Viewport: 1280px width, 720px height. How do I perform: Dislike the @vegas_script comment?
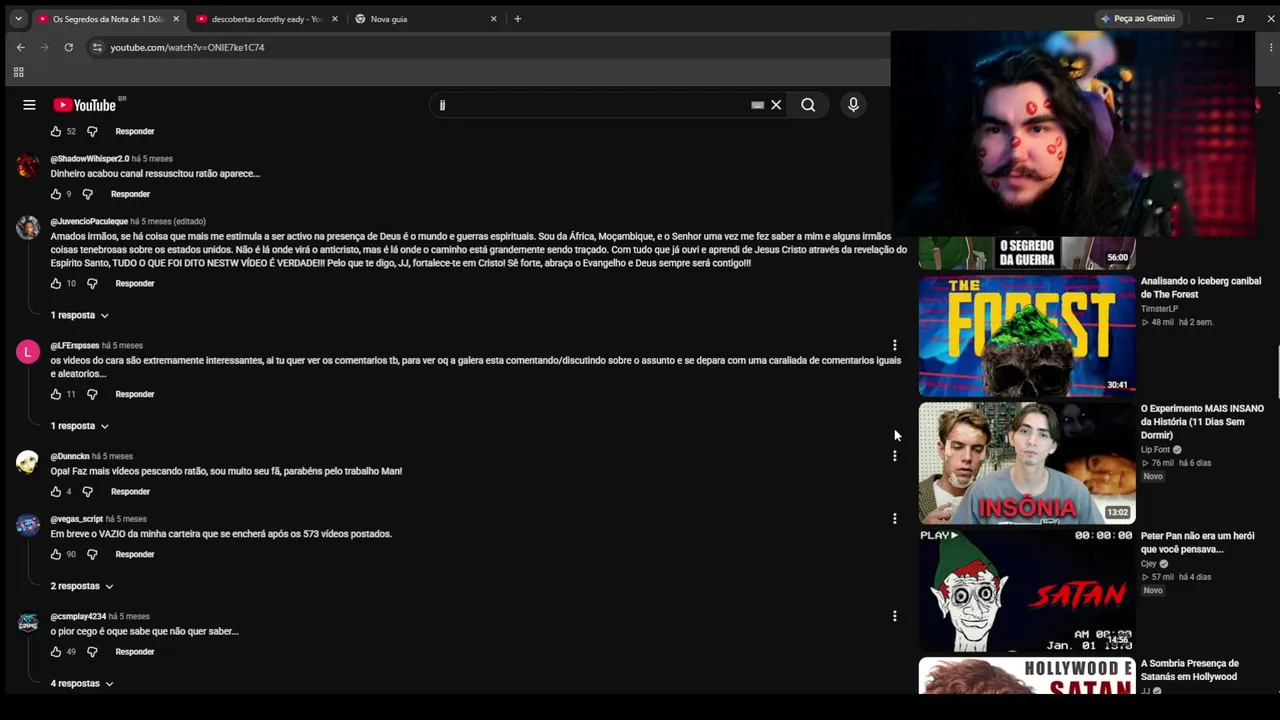[x=92, y=554]
